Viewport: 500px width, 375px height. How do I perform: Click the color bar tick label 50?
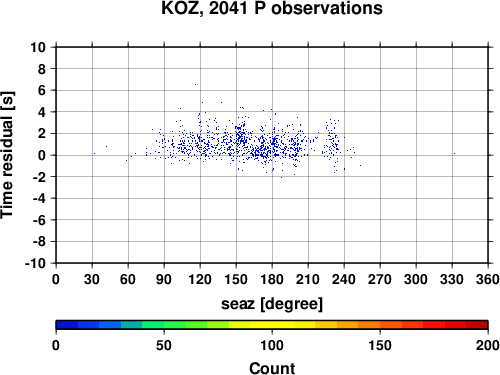tap(164, 345)
